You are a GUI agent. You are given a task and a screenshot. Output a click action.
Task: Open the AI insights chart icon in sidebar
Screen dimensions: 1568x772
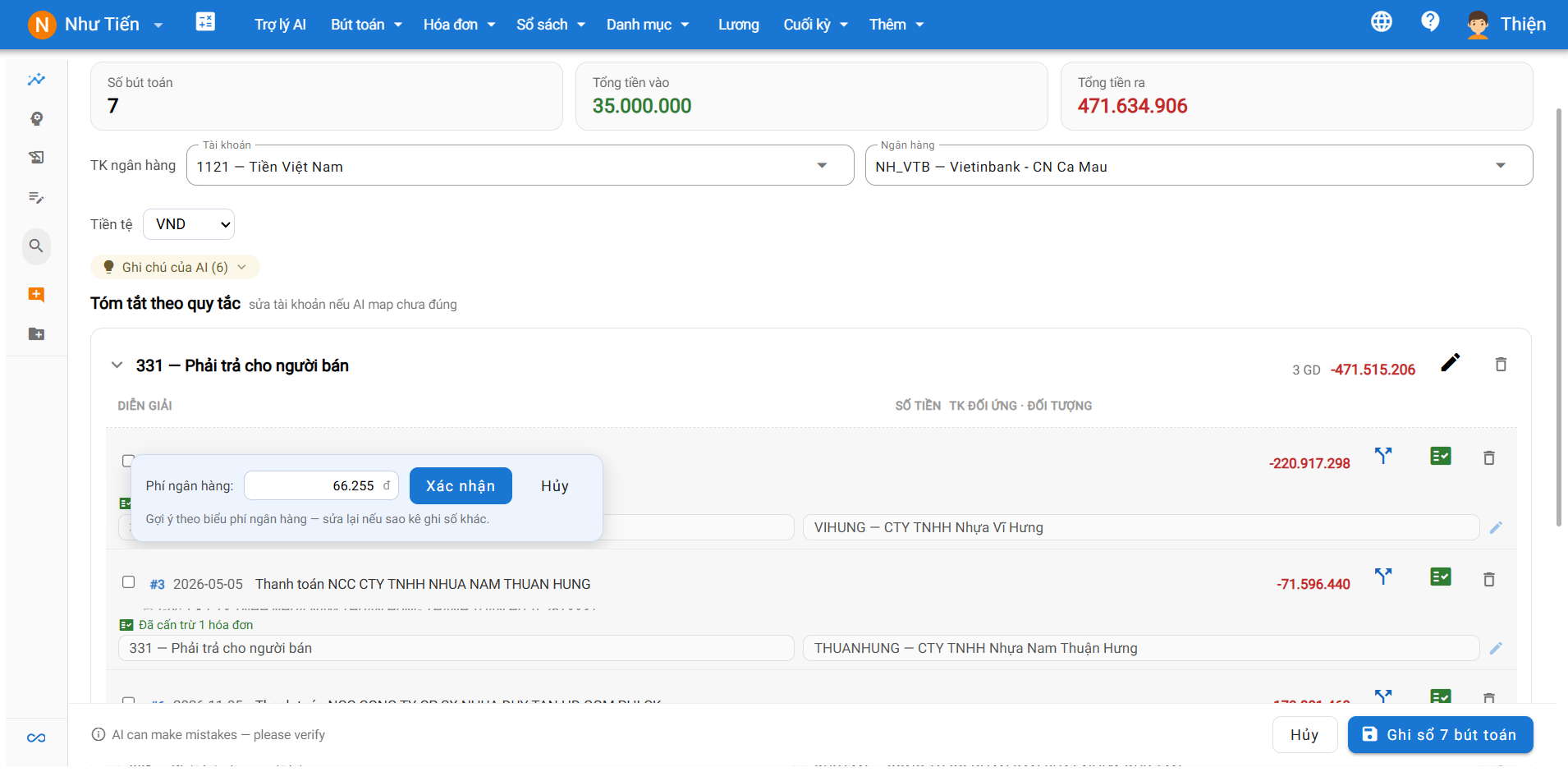click(36, 80)
